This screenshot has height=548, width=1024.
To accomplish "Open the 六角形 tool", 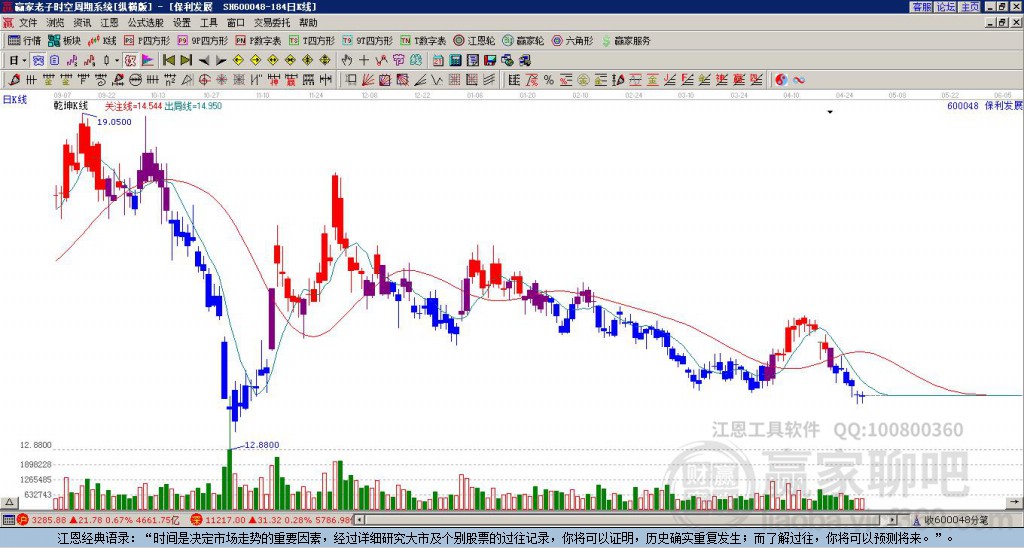I will tap(572, 40).
